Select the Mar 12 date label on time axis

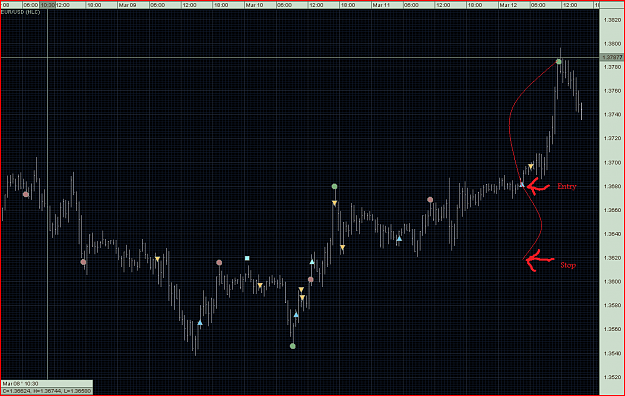508,5
